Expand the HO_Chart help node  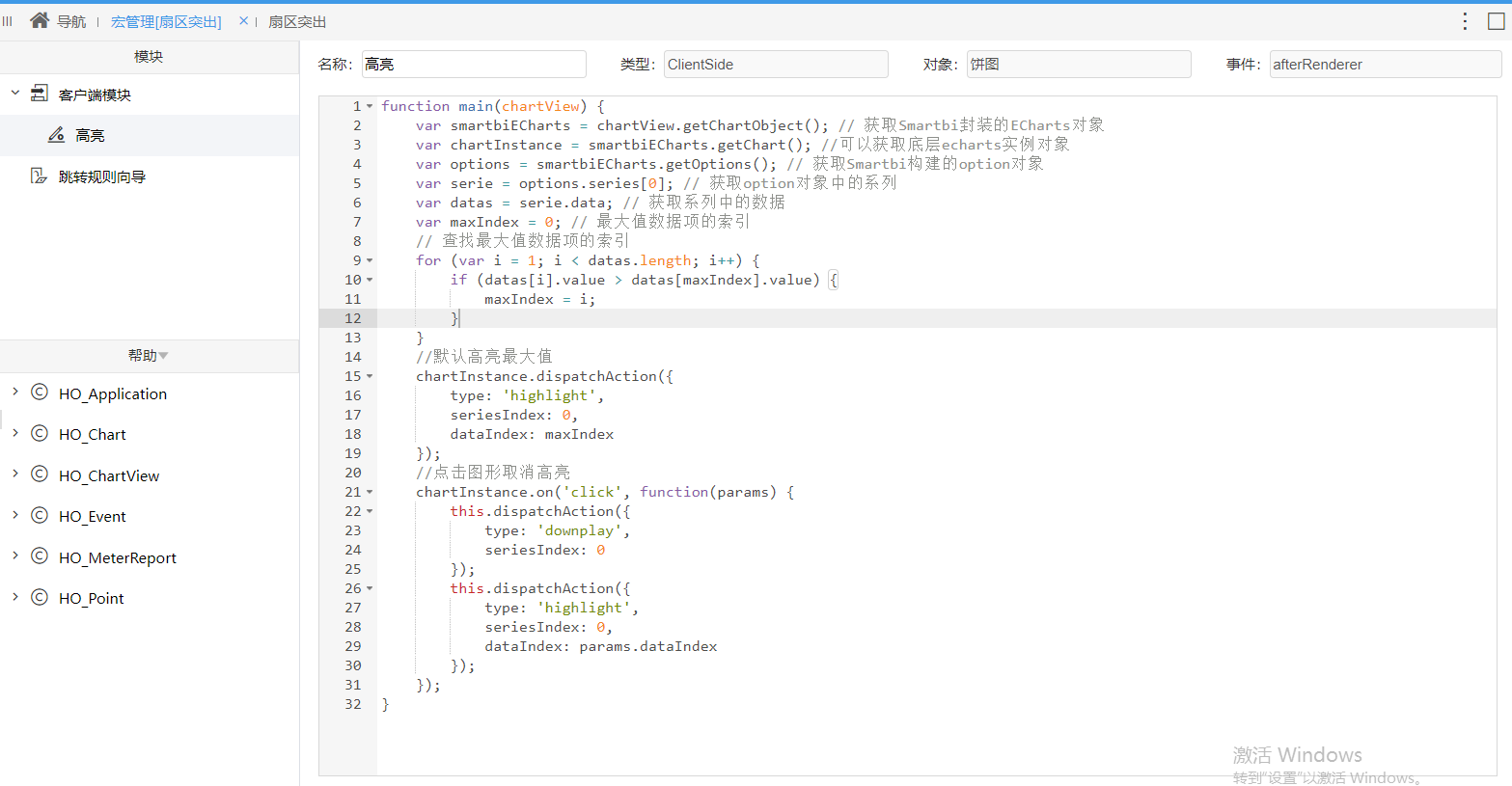[15, 433]
